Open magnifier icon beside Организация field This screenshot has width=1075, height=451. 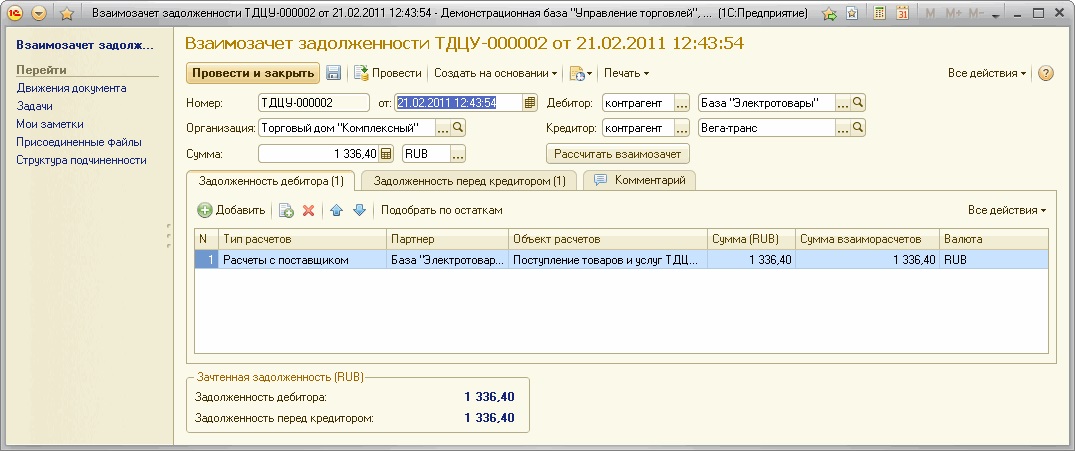pos(458,128)
